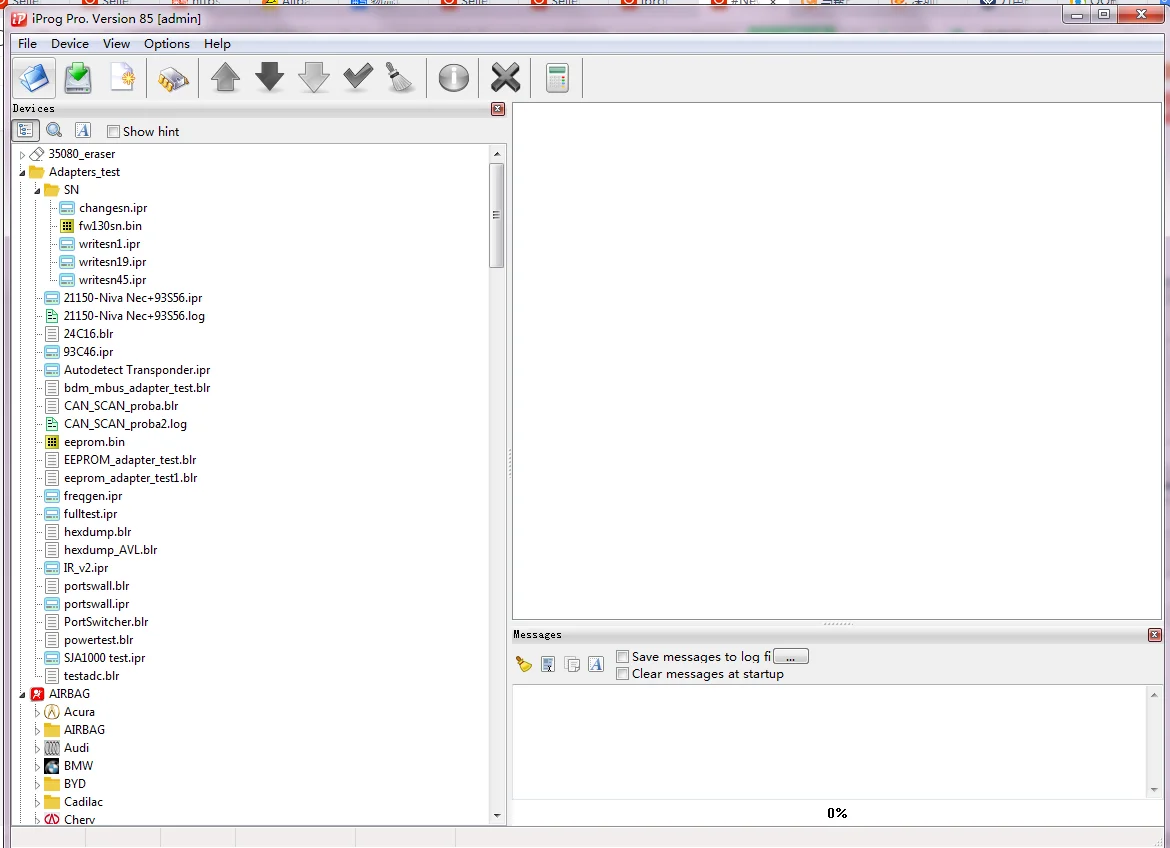Open the Help menu
This screenshot has width=1170, height=848.
point(217,43)
